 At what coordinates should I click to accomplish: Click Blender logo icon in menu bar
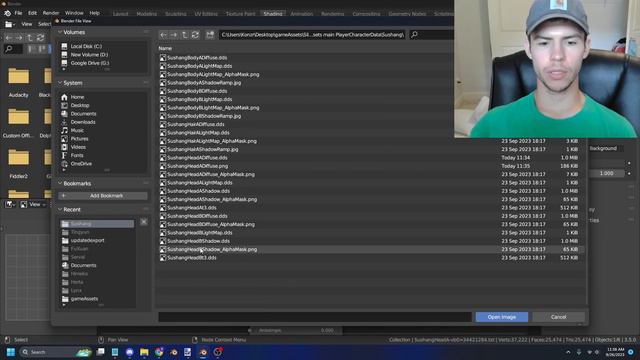click(7, 13)
